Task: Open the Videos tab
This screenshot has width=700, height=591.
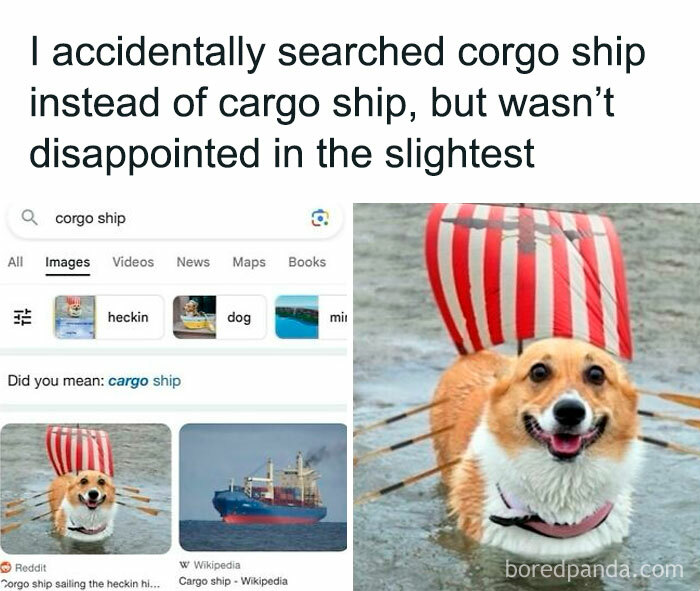Action: 133,262
